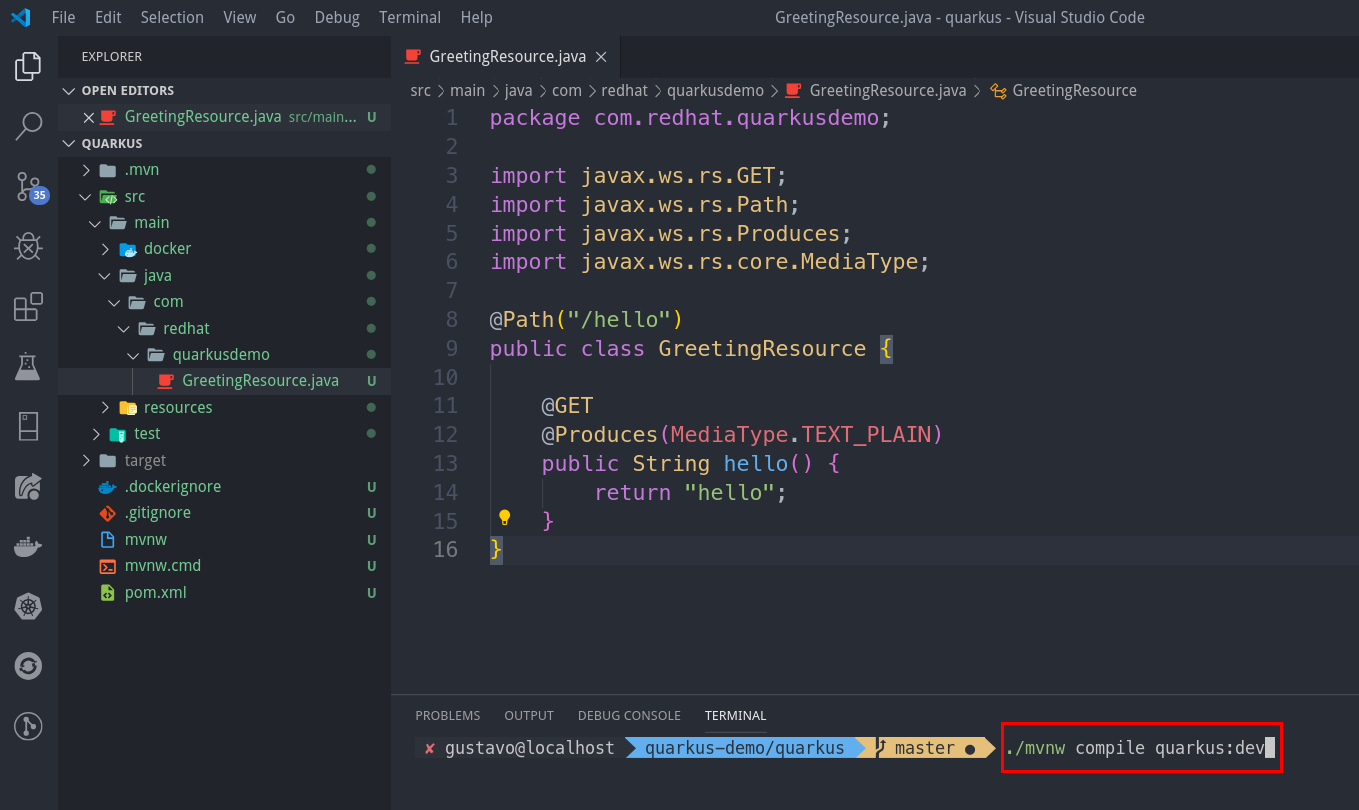The height and width of the screenshot is (810, 1359).
Task: Collapse the redhat folder
Action: [124, 329]
